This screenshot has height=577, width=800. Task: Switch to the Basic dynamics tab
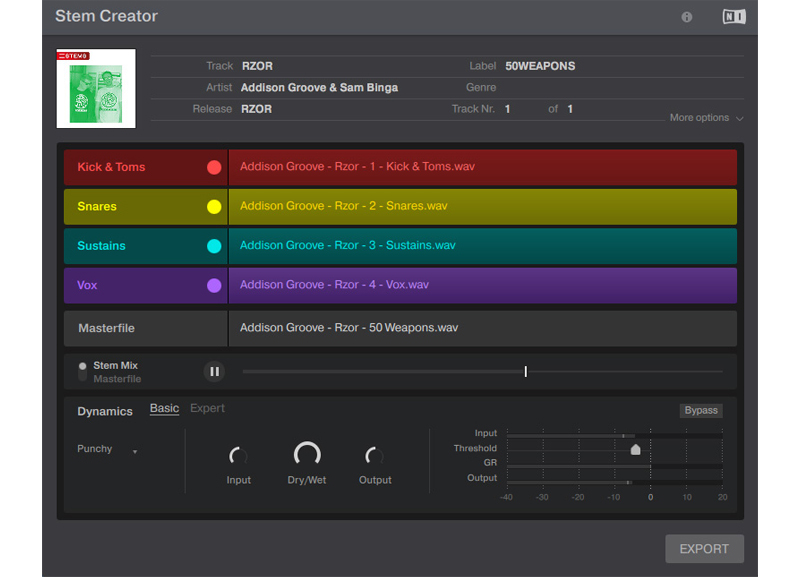[x=164, y=408]
